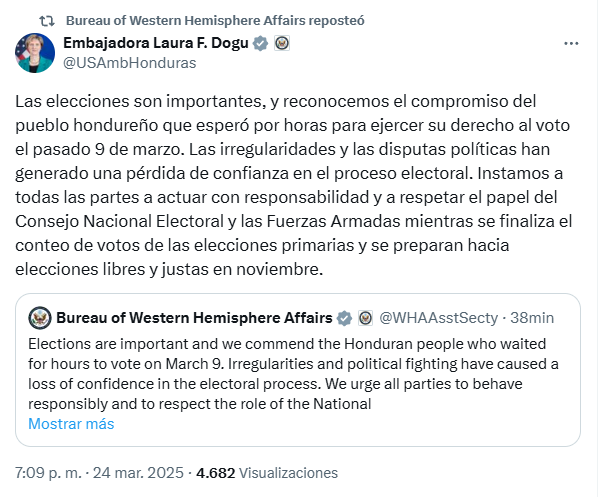Open the three-dot more options menu
Image resolution: width=600 pixels, height=497 pixels.
click(x=571, y=44)
